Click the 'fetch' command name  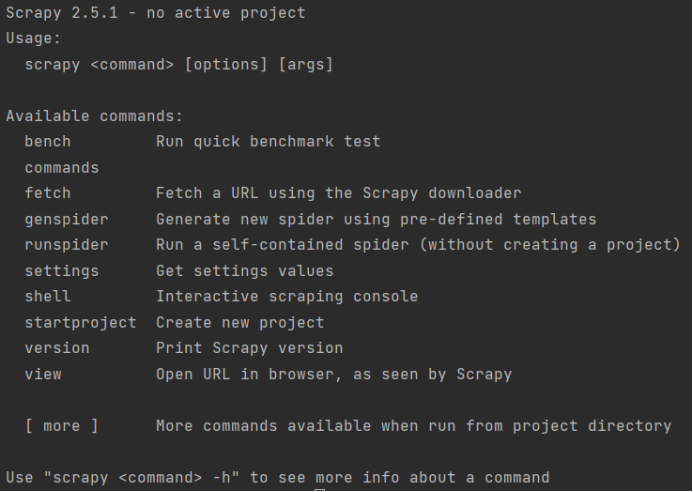(48, 193)
